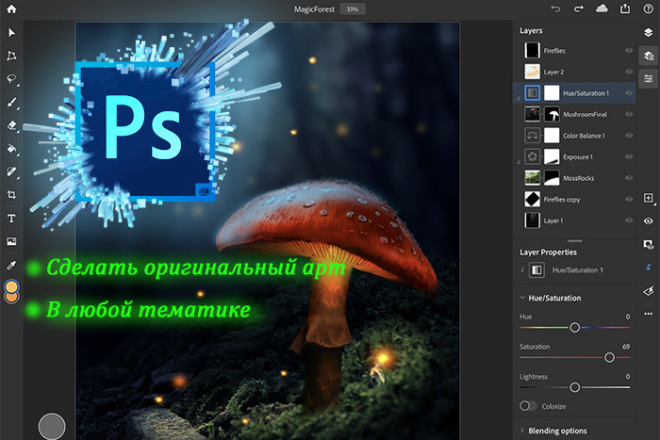Viewport: 660px width, 440px height.
Task: Select the Transform tool
Action: (11, 56)
